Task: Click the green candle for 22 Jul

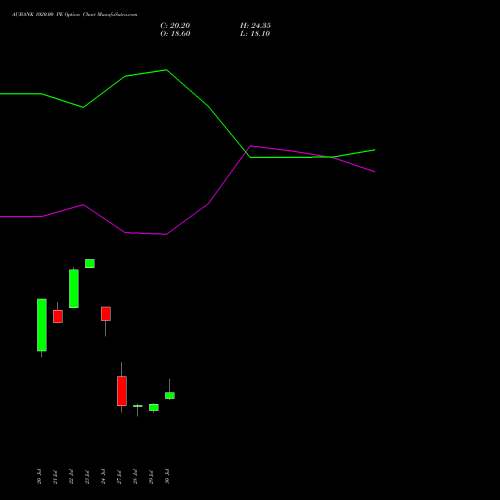Action: (x=74, y=289)
